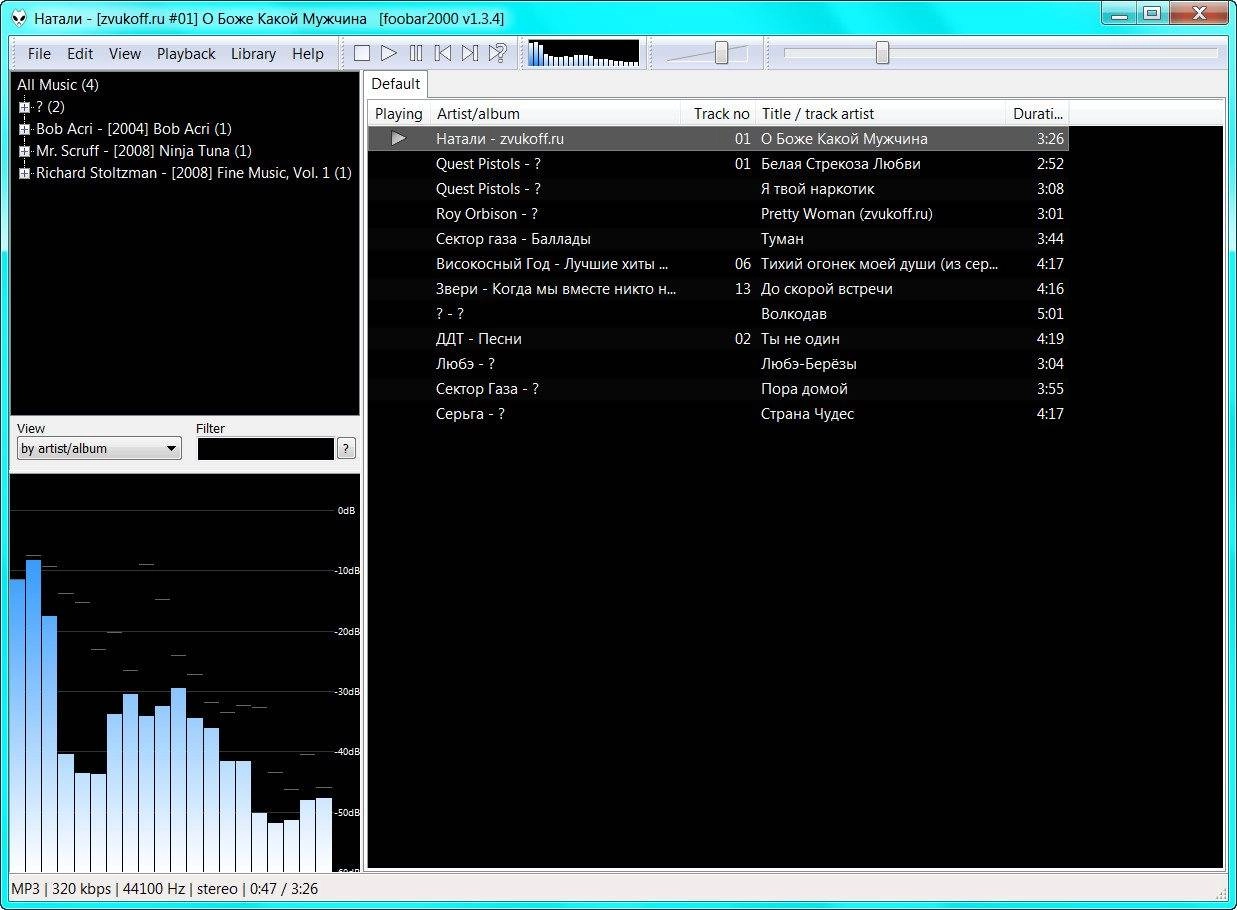Select "Високосный Год" playlist entry
Screen dimensions: 1237x910
[x=718, y=264]
